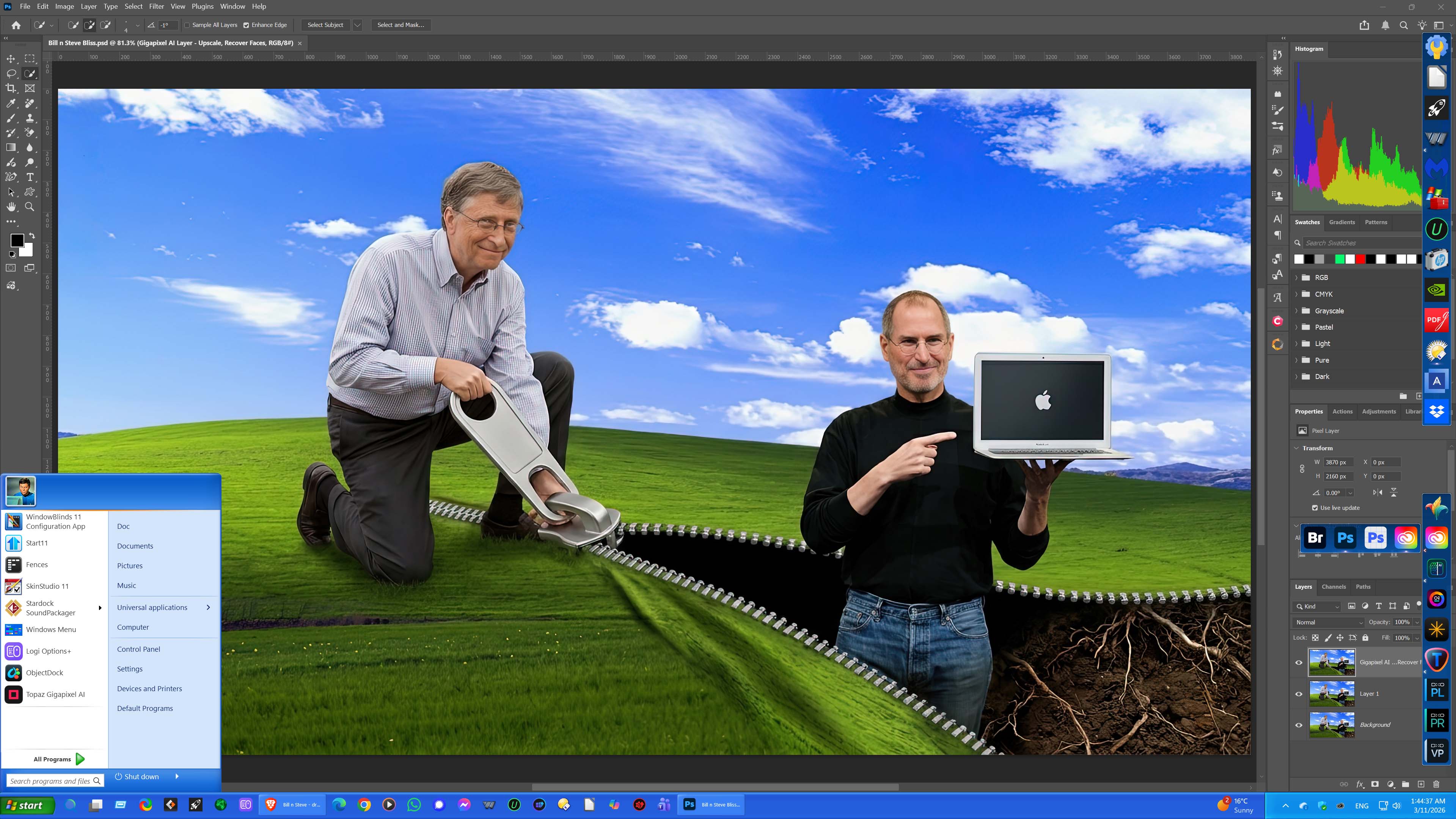Select the Horizontal Type tool
1456x819 pixels.
(30, 177)
